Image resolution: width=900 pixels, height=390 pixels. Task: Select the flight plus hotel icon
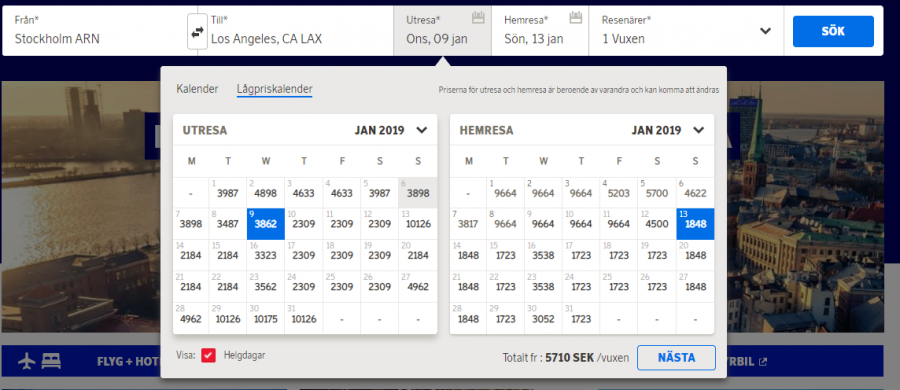point(40,361)
